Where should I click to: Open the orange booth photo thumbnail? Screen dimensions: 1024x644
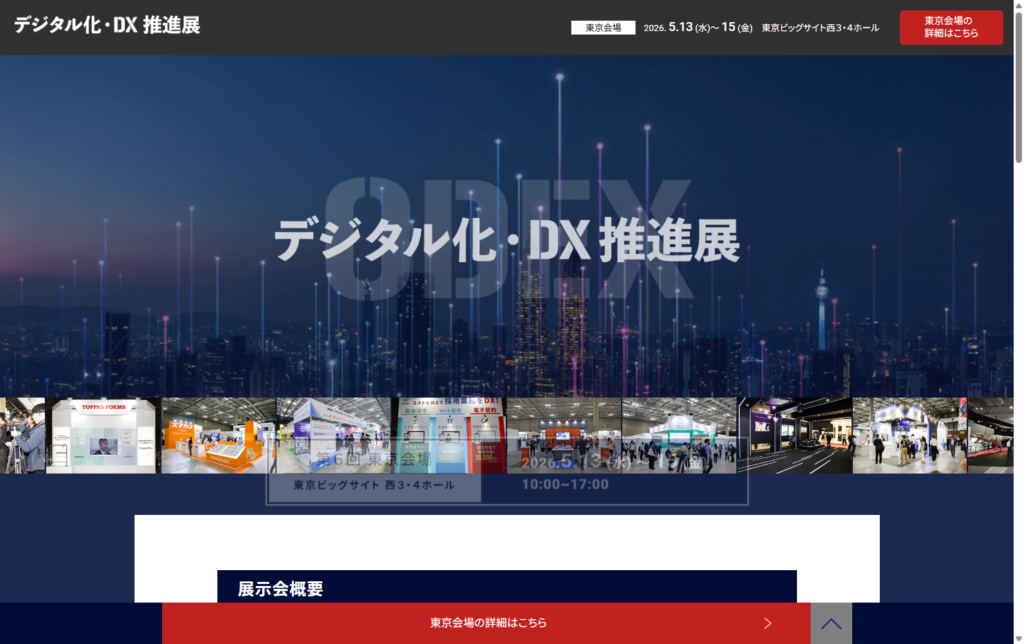point(218,435)
